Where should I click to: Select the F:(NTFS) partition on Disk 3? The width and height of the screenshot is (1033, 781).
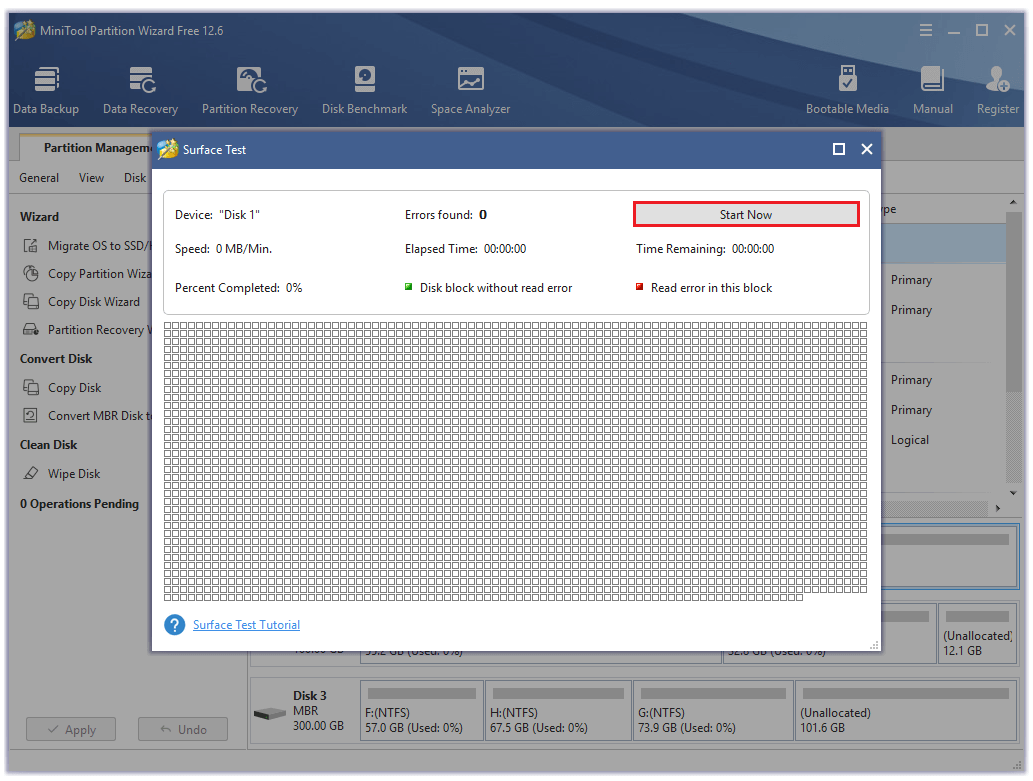coord(422,711)
